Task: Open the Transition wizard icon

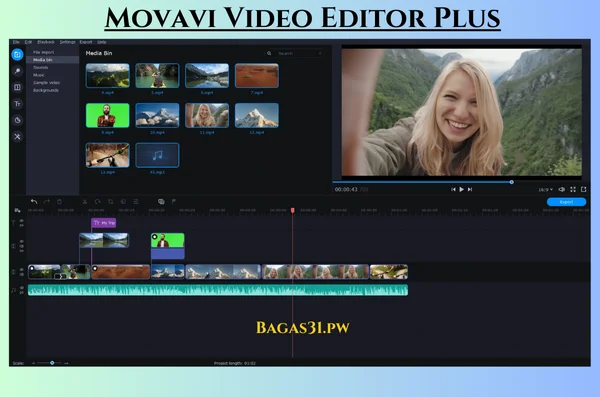Action: coord(161,201)
